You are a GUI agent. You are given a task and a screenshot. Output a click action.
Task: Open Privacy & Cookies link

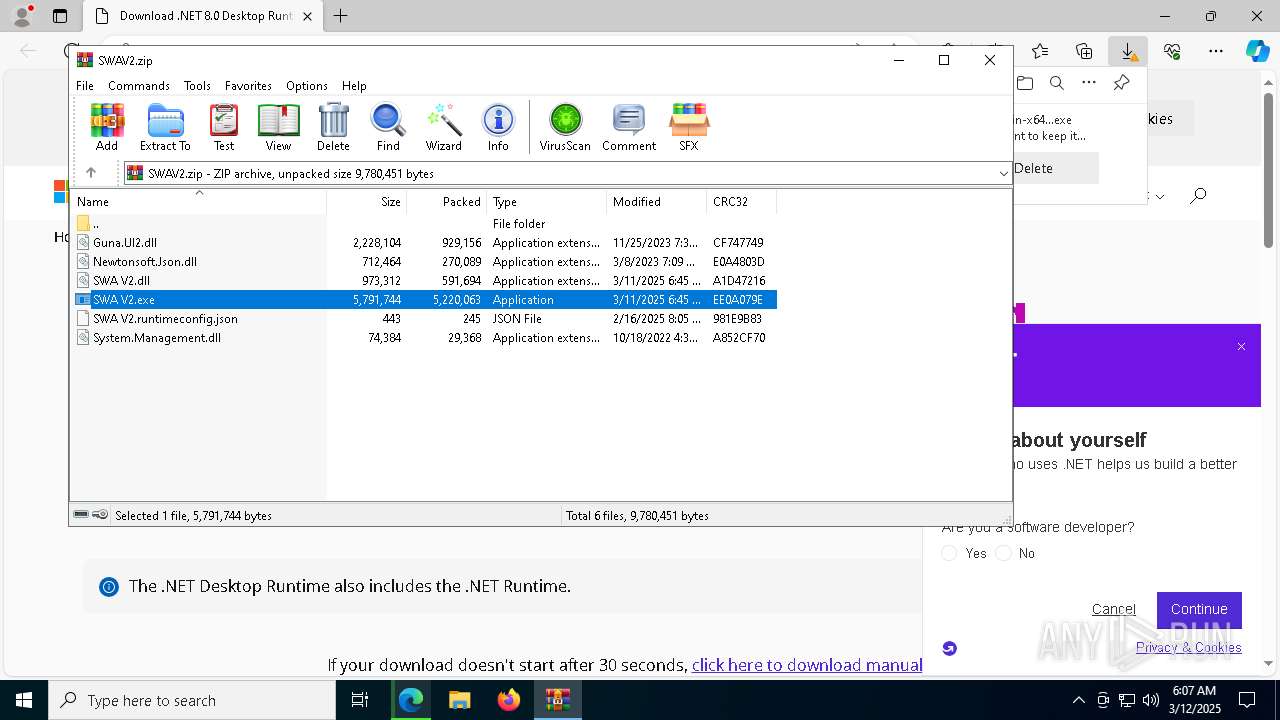click(1188, 647)
